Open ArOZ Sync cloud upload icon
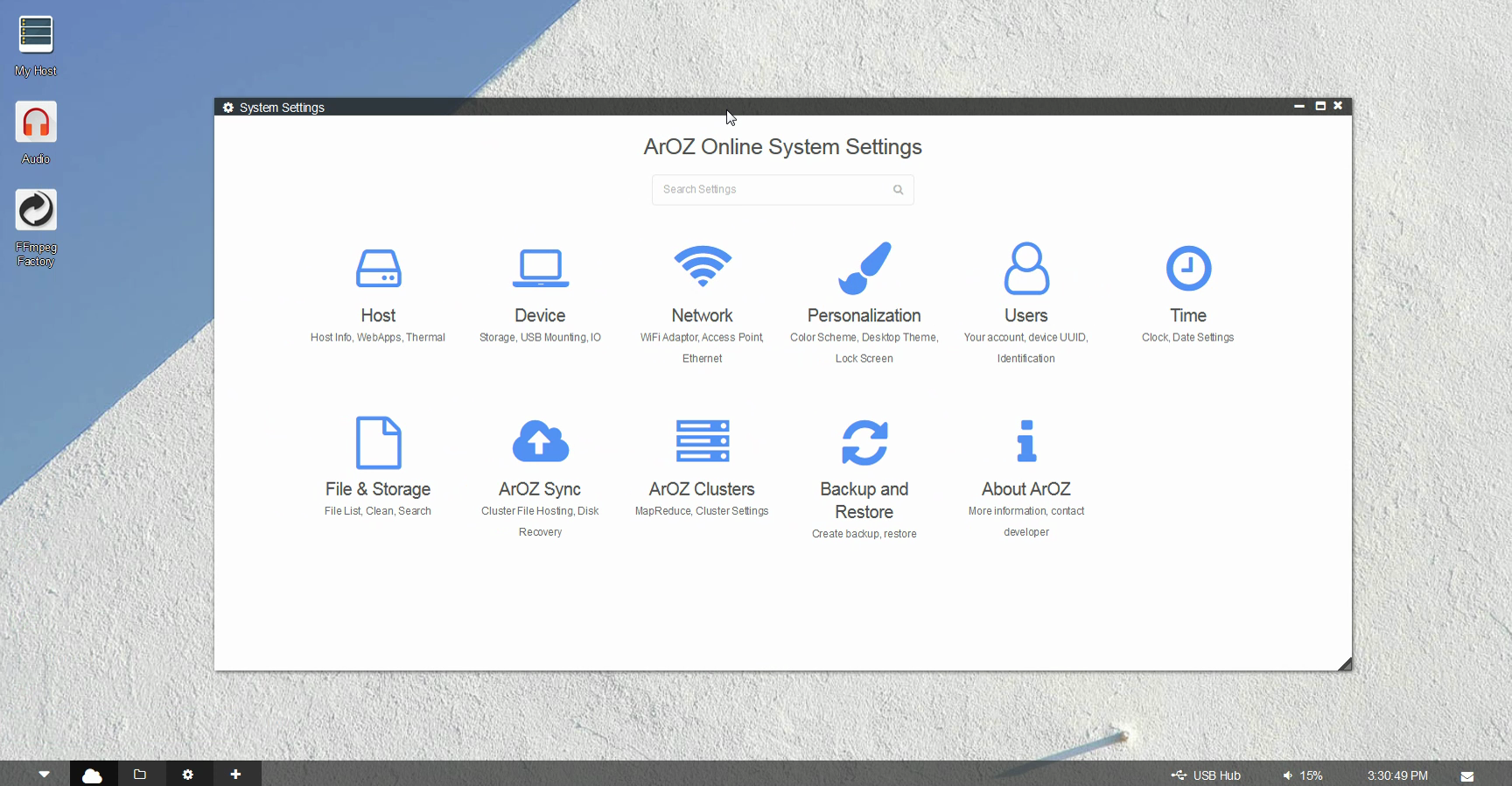Viewport: 1512px width, 786px height. 540,442
